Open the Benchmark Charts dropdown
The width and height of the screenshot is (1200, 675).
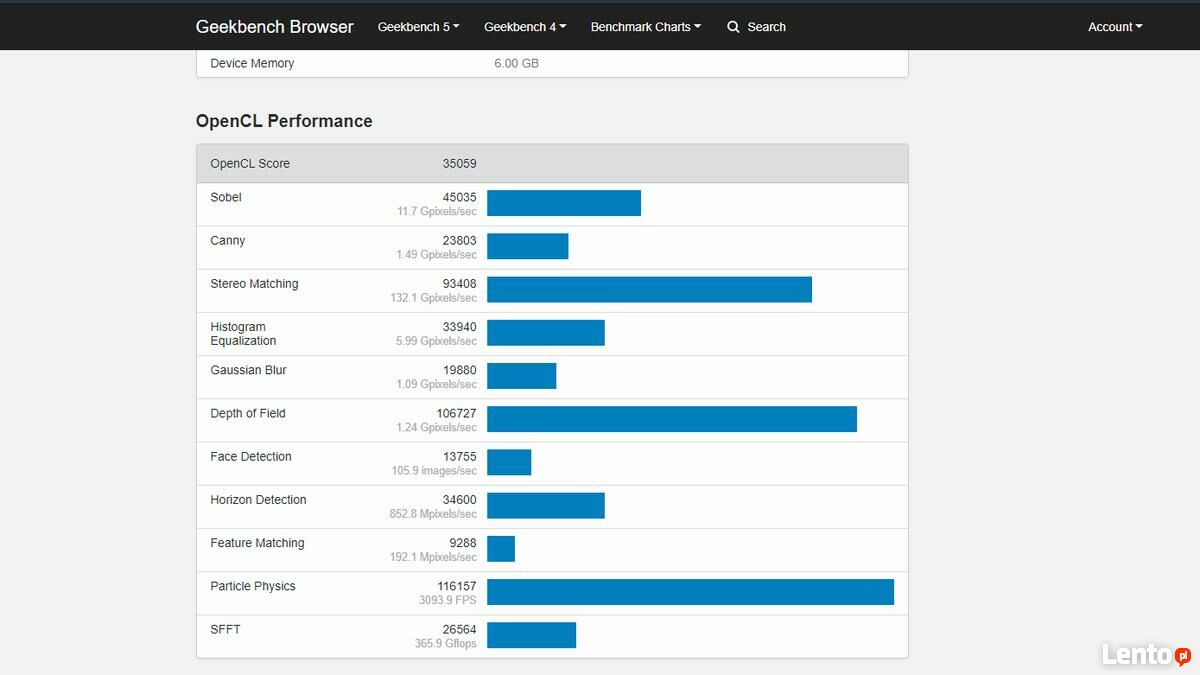pos(645,27)
